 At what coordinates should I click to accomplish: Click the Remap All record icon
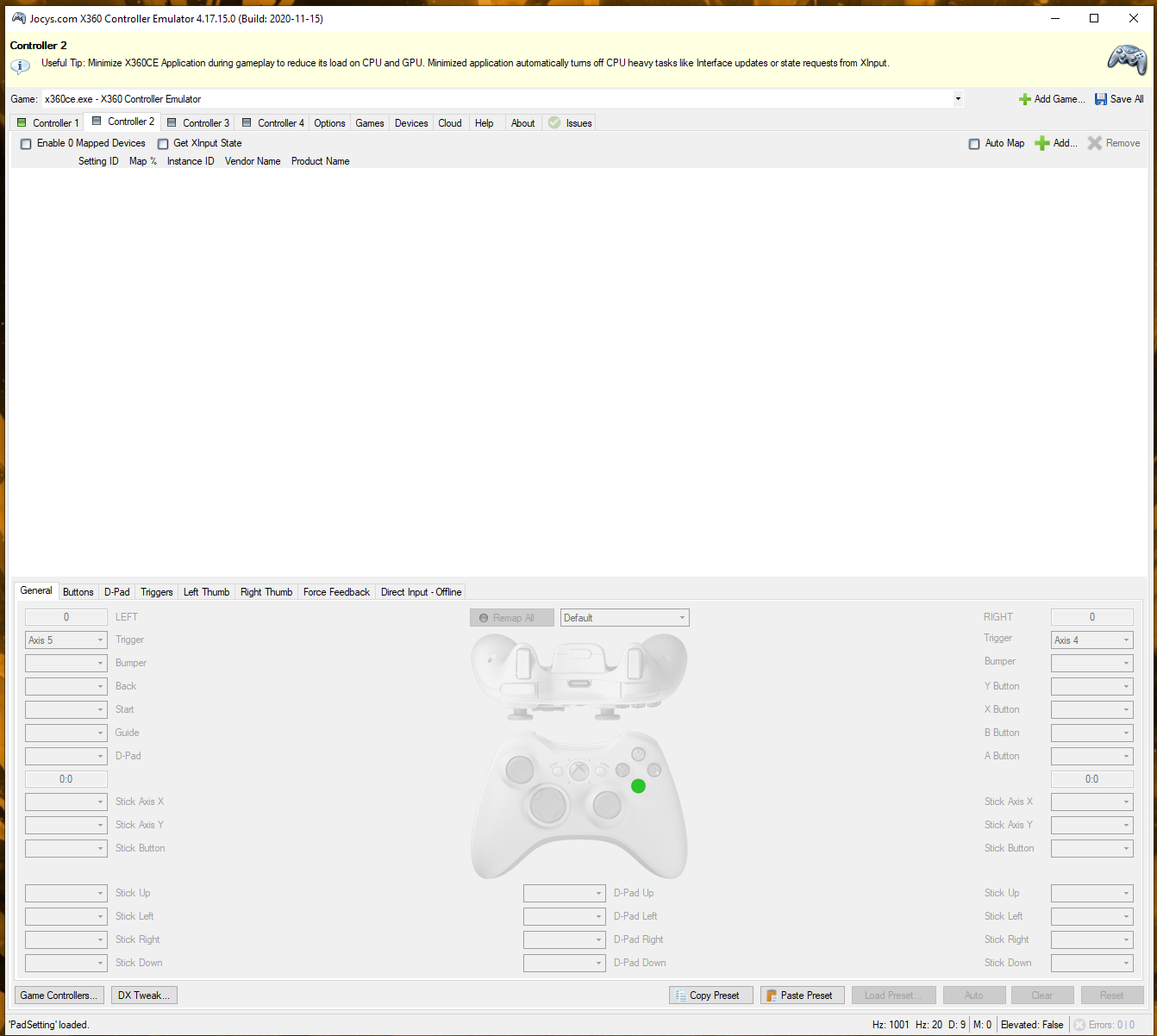pyautogui.click(x=484, y=618)
